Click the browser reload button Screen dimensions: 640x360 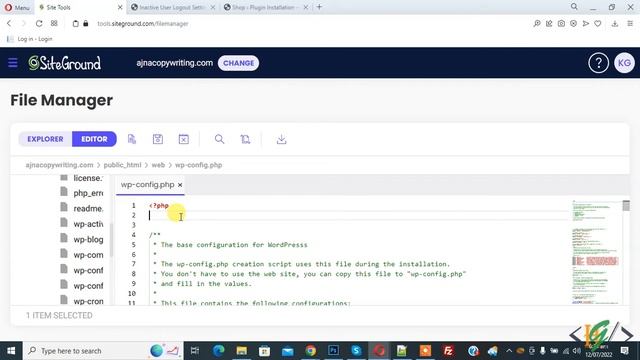coord(39,24)
